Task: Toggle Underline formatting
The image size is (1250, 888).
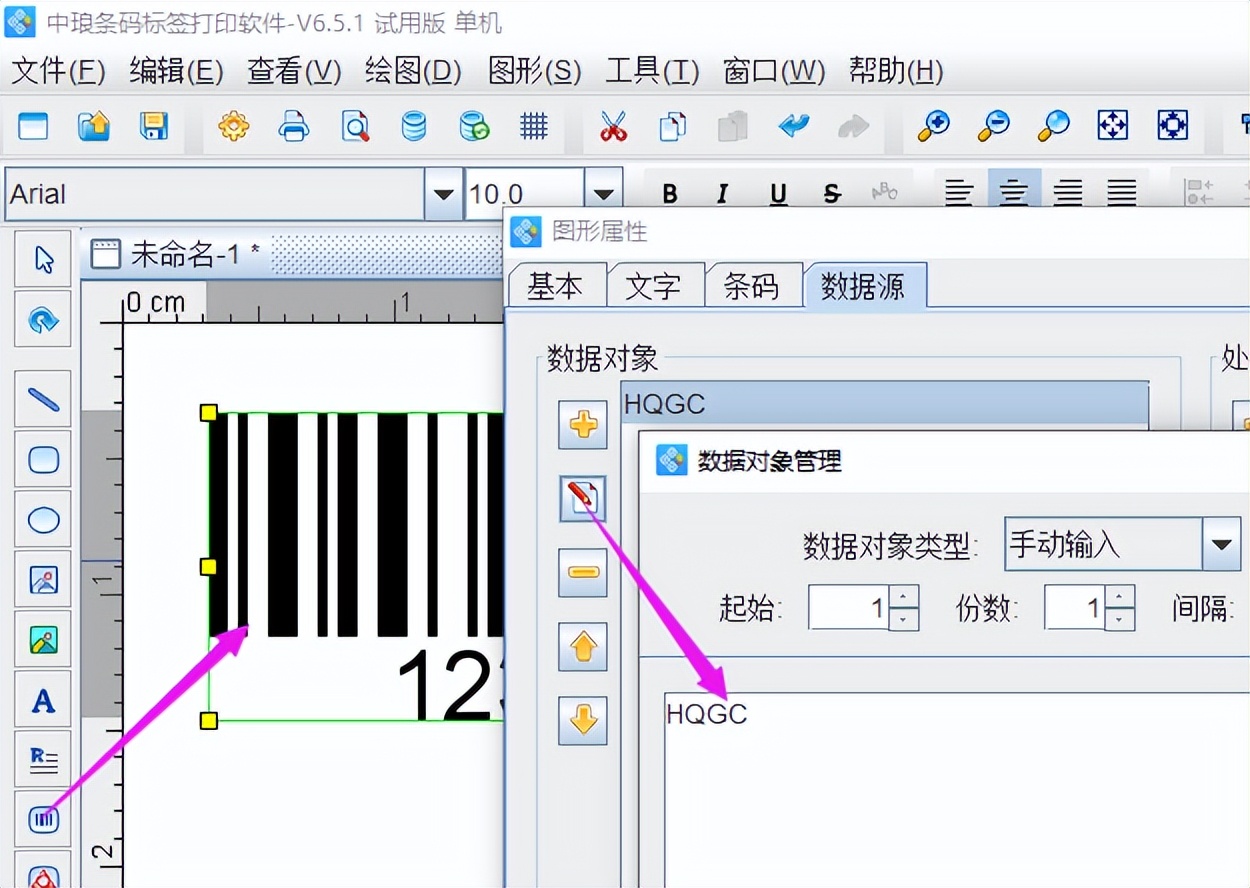Action: 778,194
